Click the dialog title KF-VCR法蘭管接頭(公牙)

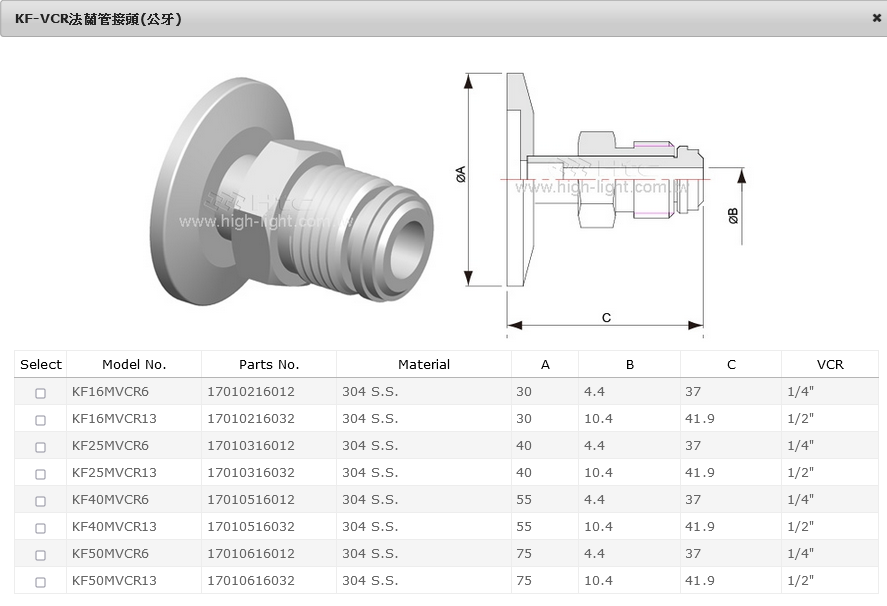point(98,19)
